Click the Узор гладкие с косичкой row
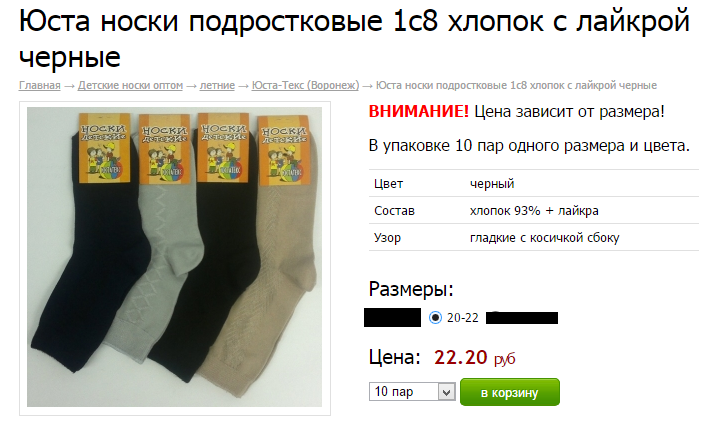This screenshot has height=433, width=712. 534,237
